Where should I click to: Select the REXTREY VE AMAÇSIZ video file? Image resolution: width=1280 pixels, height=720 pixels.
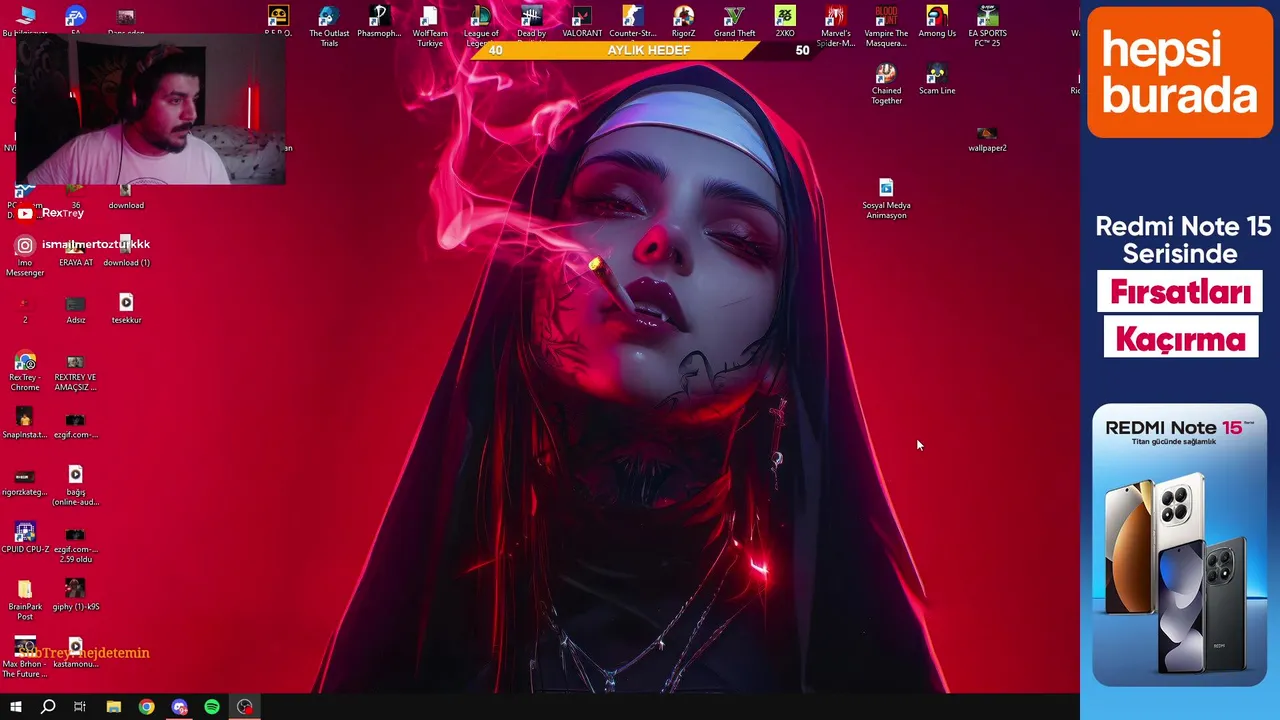pyautogui.click(x=75, y=371)
